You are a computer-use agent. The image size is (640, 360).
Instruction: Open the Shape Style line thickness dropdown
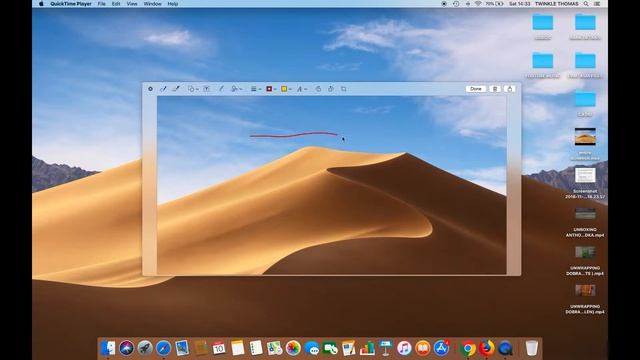coord(256,89)
